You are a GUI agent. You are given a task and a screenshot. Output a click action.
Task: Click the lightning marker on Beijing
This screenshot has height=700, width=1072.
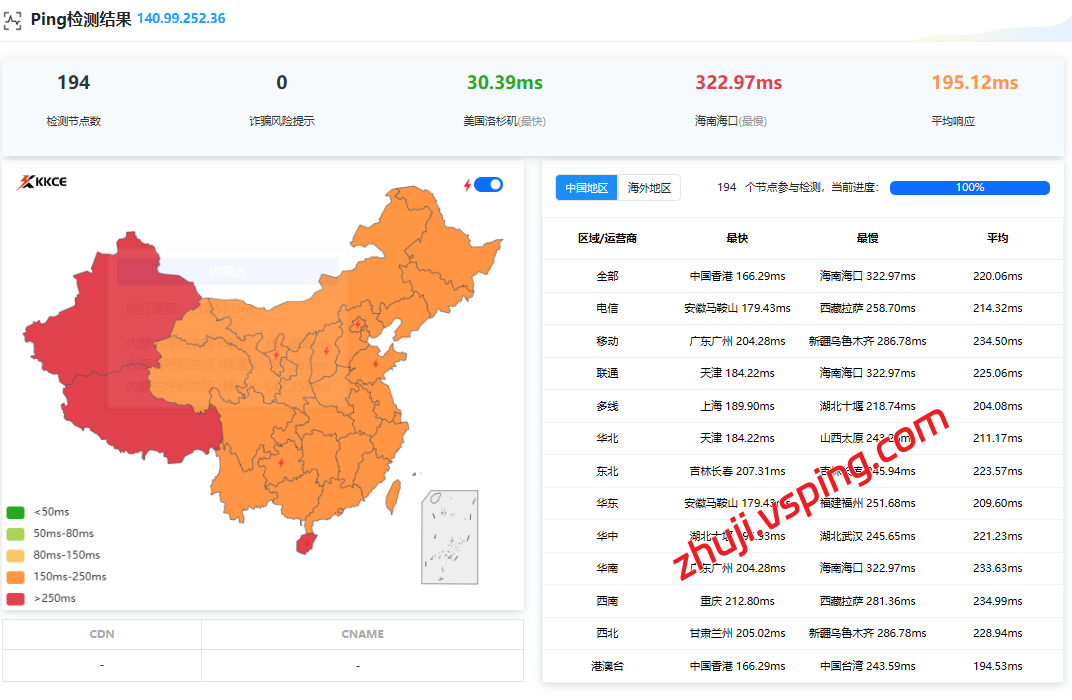pyautogui.click(x=358, y=323)
